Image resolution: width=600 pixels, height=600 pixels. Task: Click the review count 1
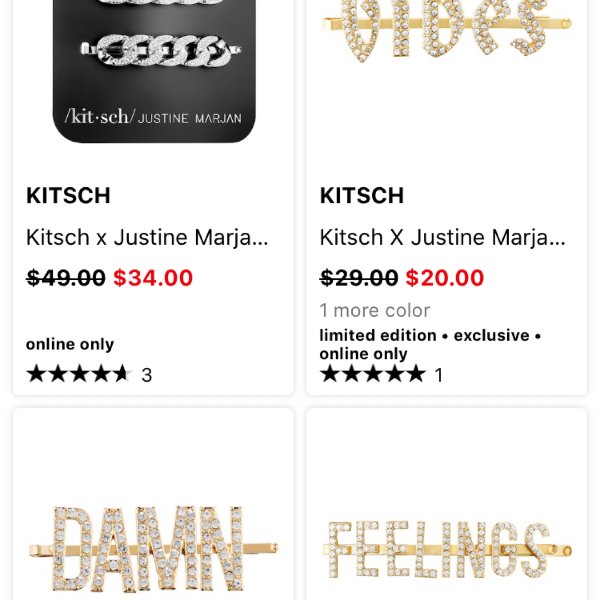pos(439,375)
